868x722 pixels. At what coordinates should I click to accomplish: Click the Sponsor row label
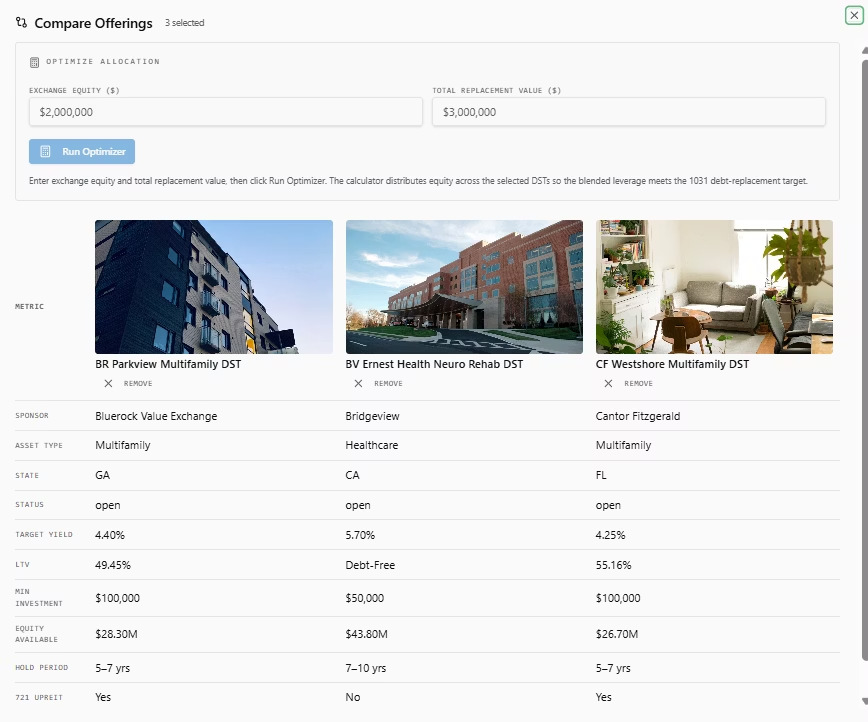point(32,415)
